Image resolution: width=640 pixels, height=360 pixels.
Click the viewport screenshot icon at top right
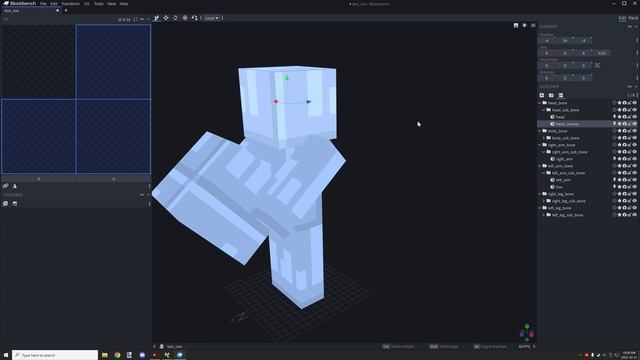(x=516, y=25)
